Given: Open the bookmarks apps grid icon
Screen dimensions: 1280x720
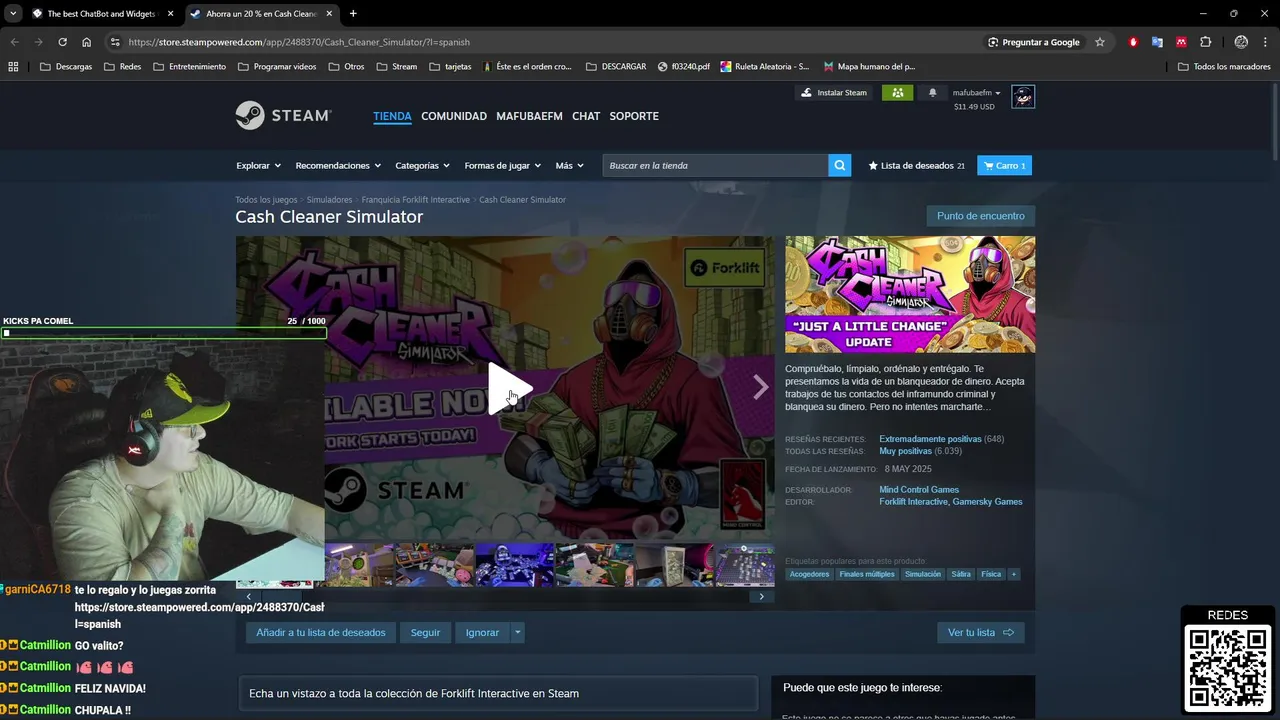Looking at the screenshot, I should 13,67.
